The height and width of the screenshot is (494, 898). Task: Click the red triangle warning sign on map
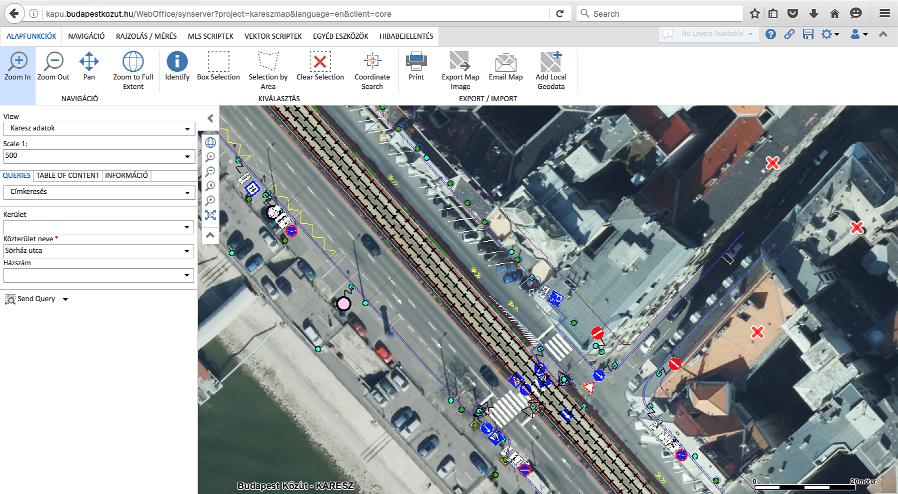click(588, 388)
